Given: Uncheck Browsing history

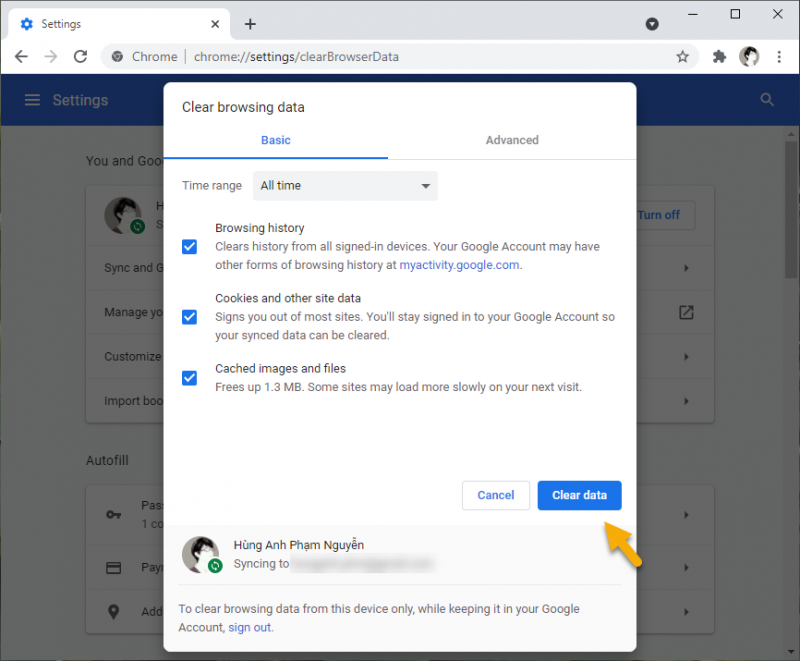Looking at the screenshot, I should coord(189,247).
